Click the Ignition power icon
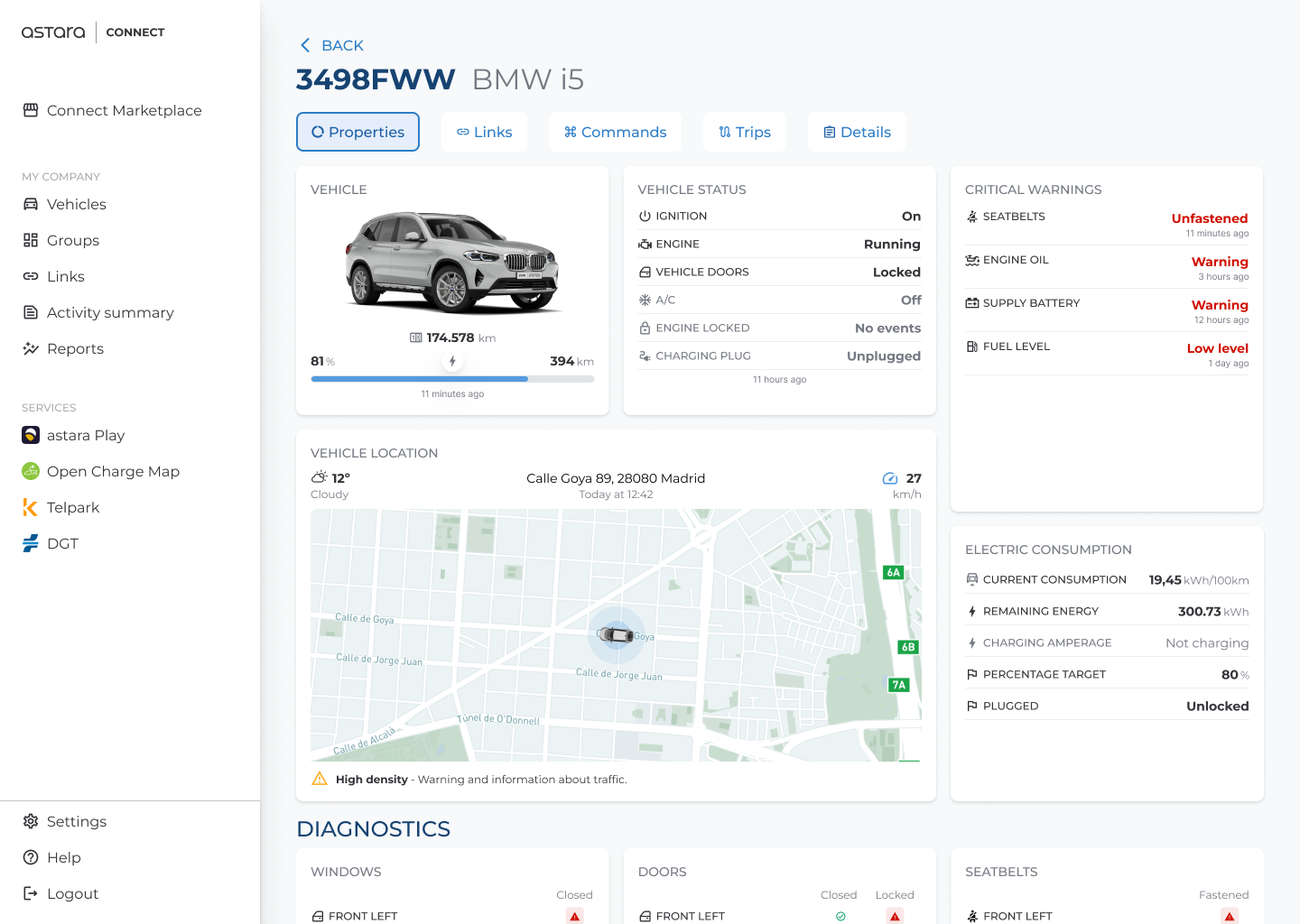This screenshot has width=1300, height=924. [645, 217]
